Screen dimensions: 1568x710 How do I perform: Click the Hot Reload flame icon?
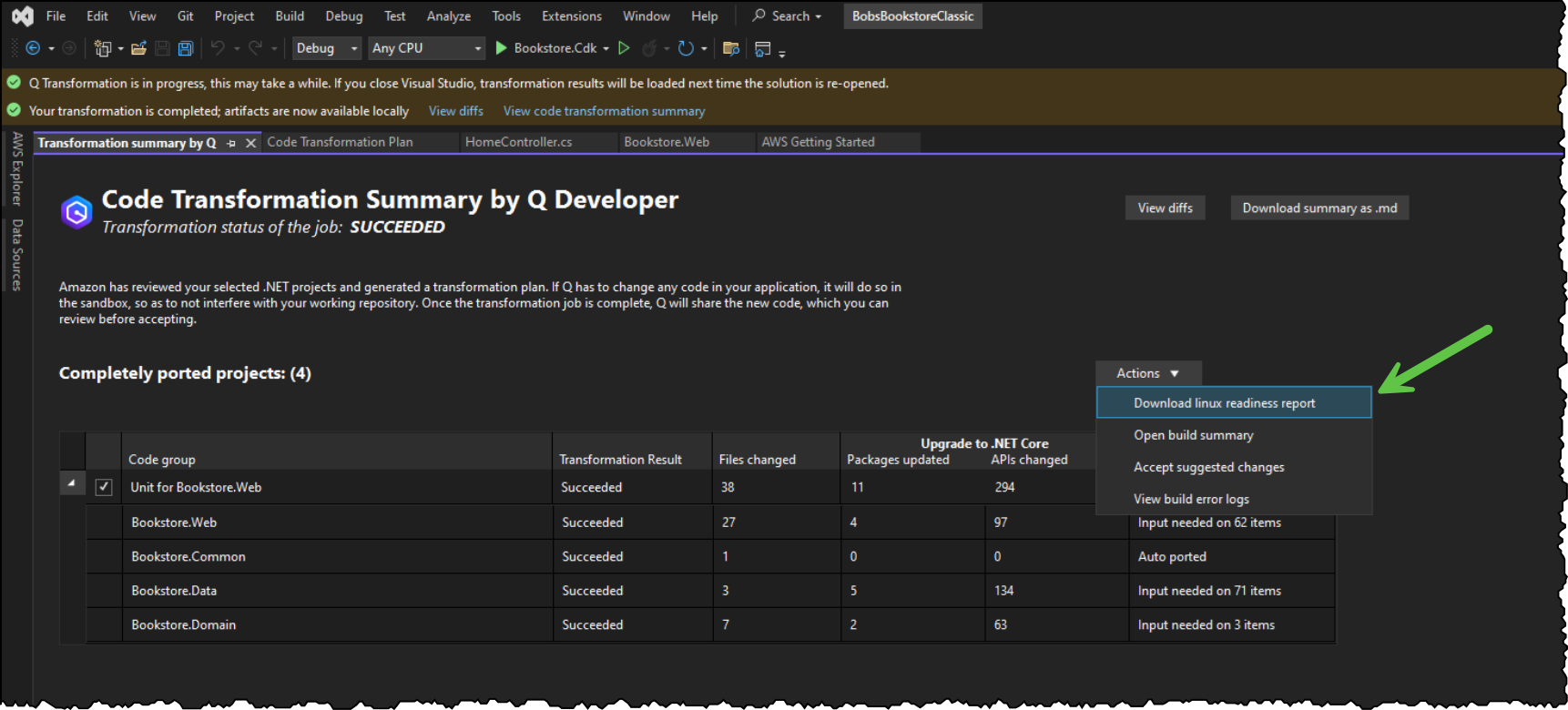click(x=650, y=48)
